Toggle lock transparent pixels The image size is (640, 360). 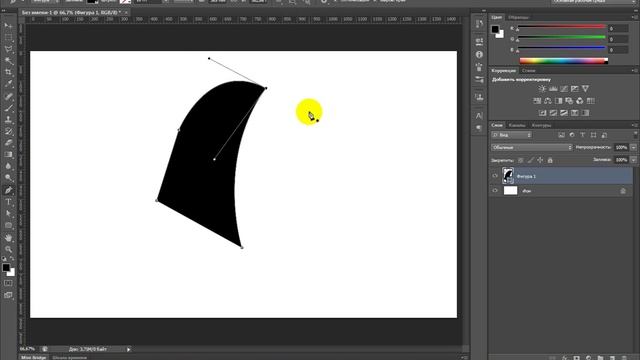(x=520, y=160)
